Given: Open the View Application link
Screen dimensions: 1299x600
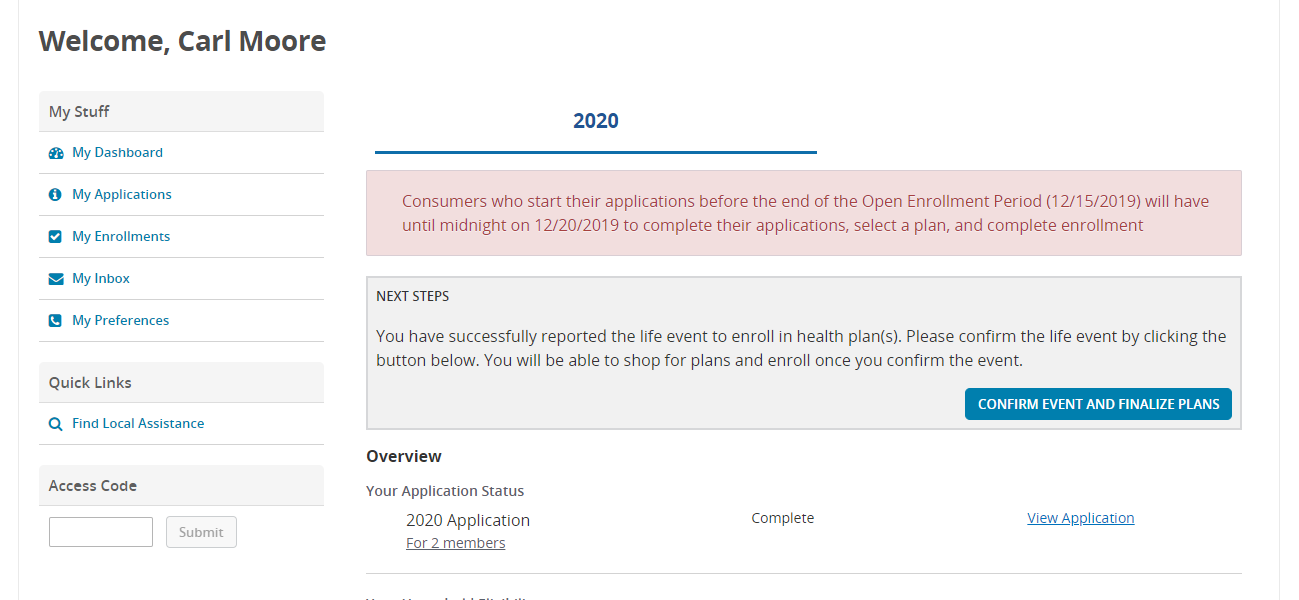Looking at the screenshot, I should (x=1081, y=518).
